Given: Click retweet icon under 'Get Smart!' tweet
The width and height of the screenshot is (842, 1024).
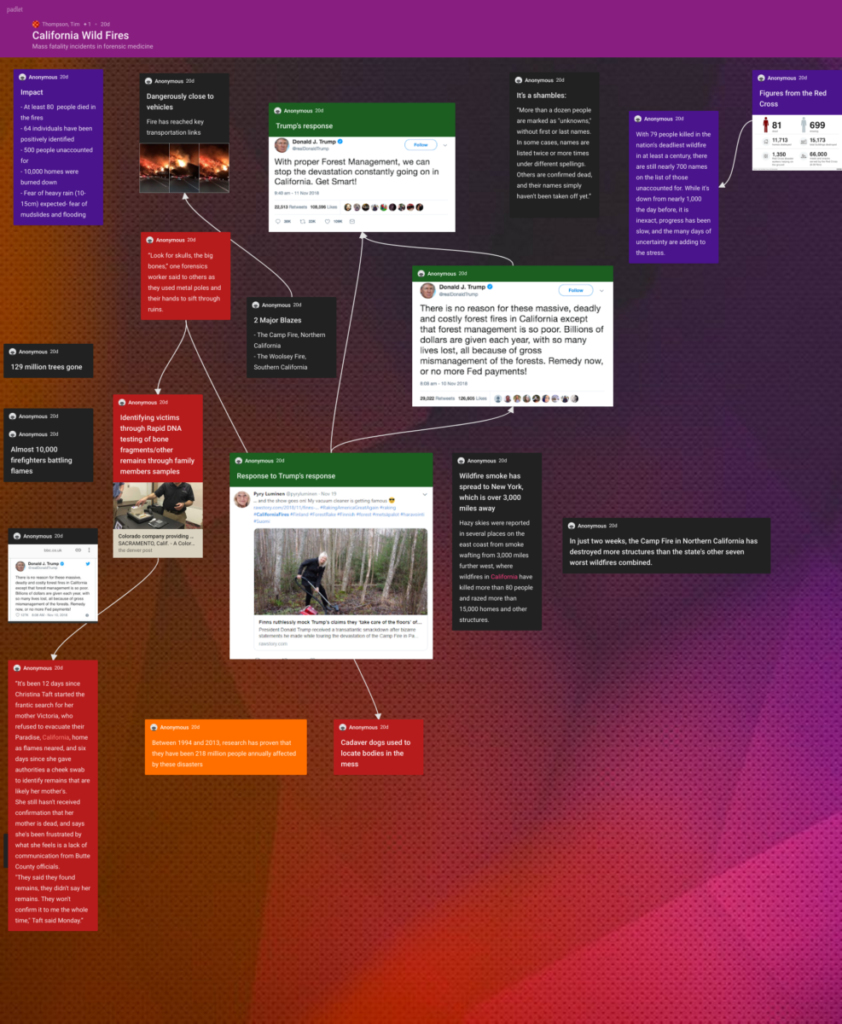Looking at the screenshot, I should click(302, 221).
